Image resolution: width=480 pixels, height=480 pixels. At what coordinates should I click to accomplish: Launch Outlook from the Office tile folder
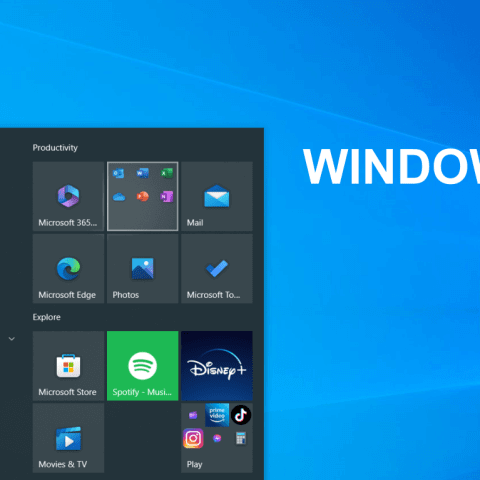[x=119, y=173]
